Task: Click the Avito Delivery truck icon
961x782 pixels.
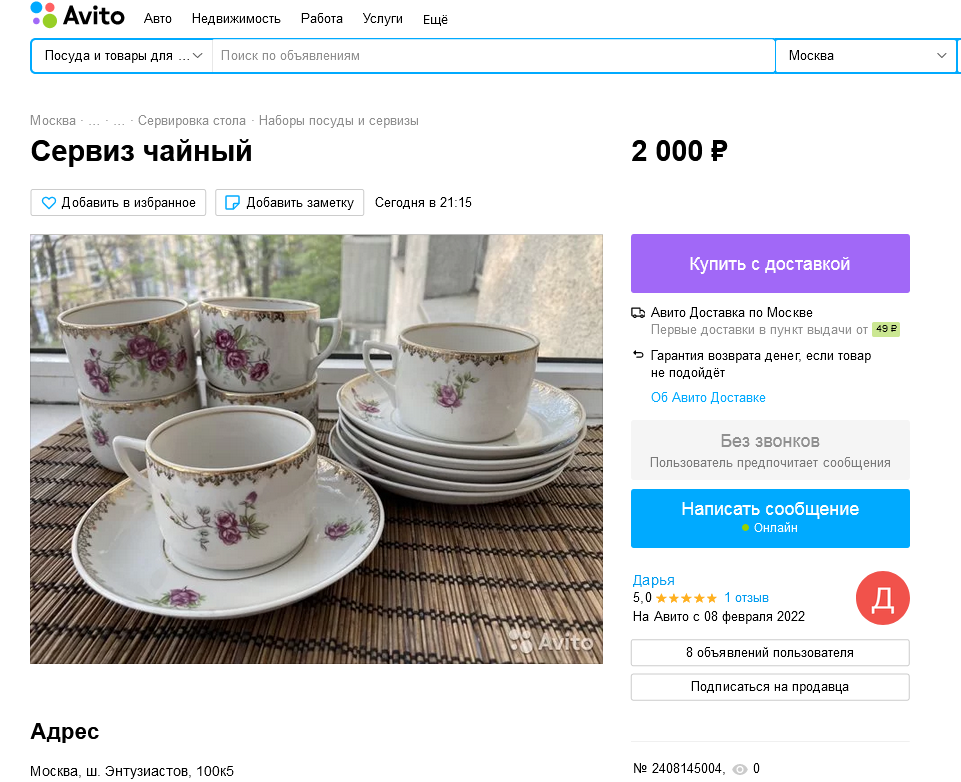Action: click(639, 312)
